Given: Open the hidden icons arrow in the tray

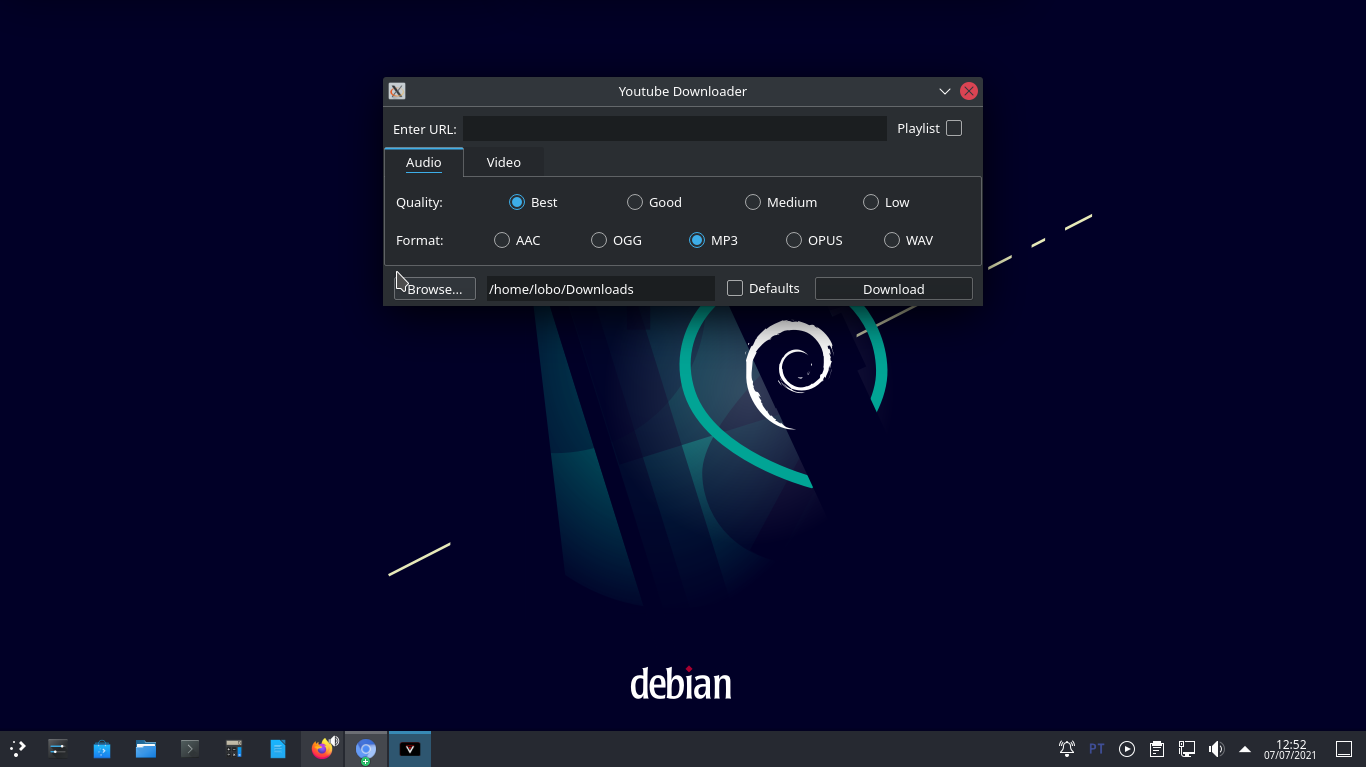Looking at the screenshot, I should (1245, 748).
